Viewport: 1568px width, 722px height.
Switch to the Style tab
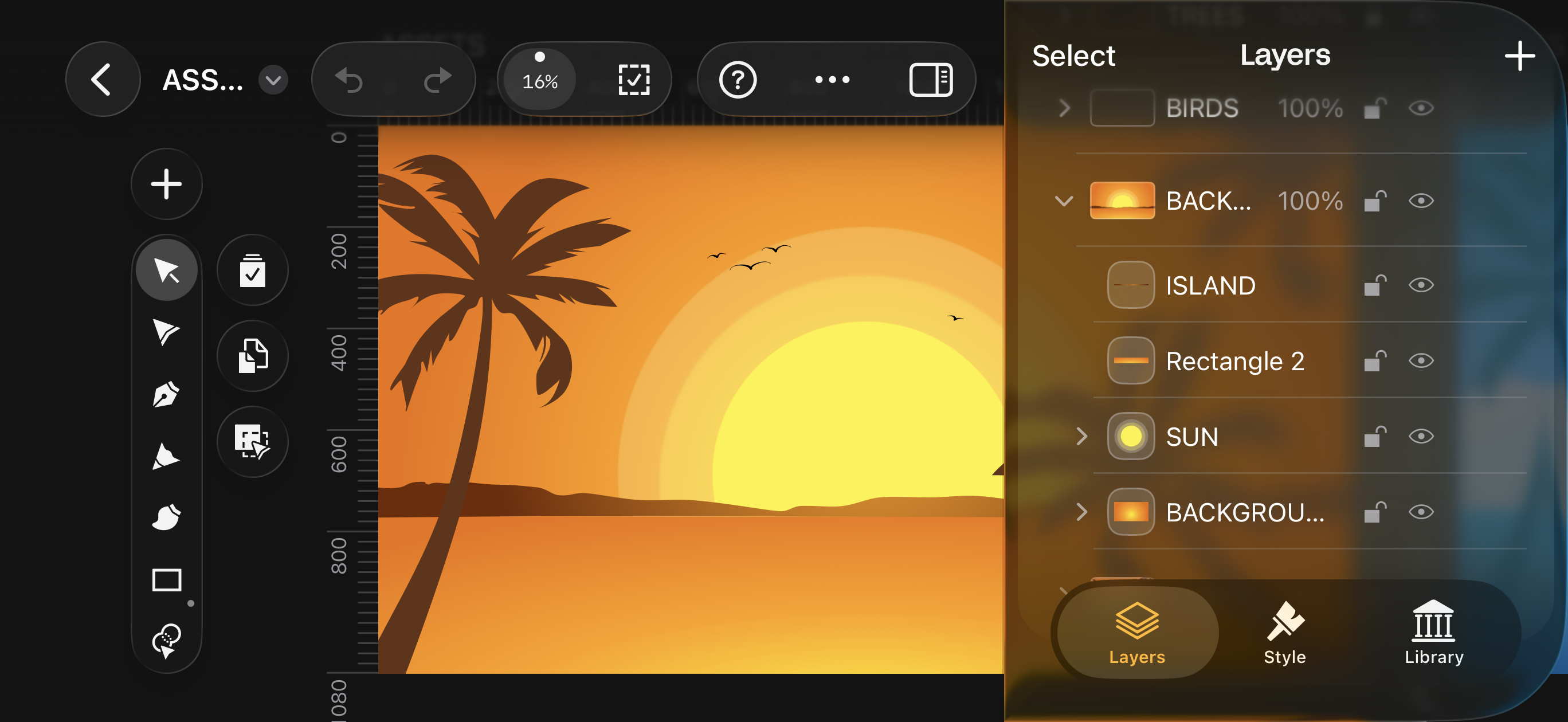(1284, 633)
